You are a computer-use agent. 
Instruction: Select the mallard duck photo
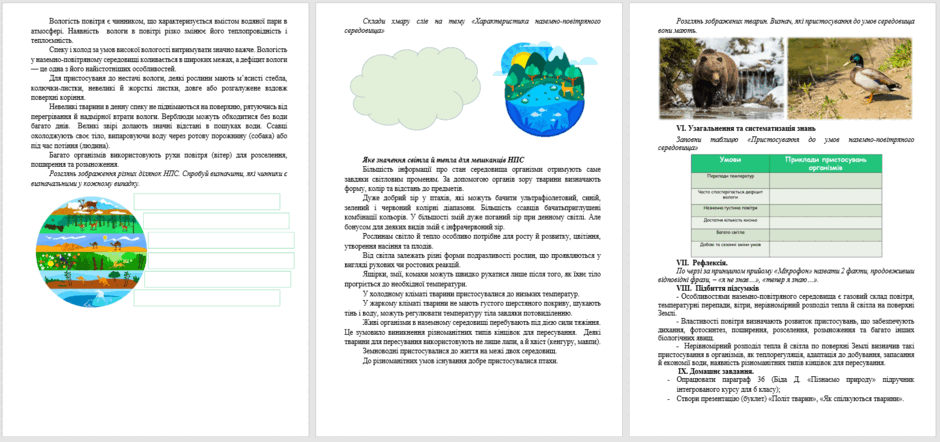[850, 79]
